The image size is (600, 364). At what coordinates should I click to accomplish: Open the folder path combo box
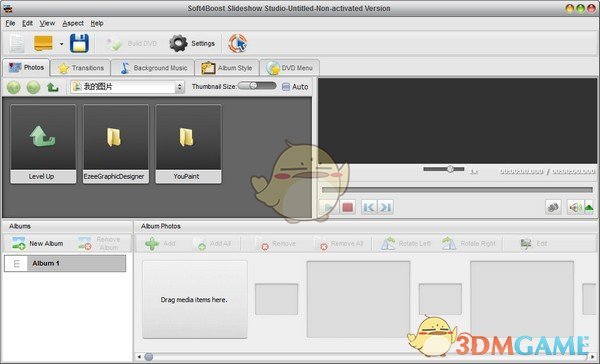(x=127, y=87)
